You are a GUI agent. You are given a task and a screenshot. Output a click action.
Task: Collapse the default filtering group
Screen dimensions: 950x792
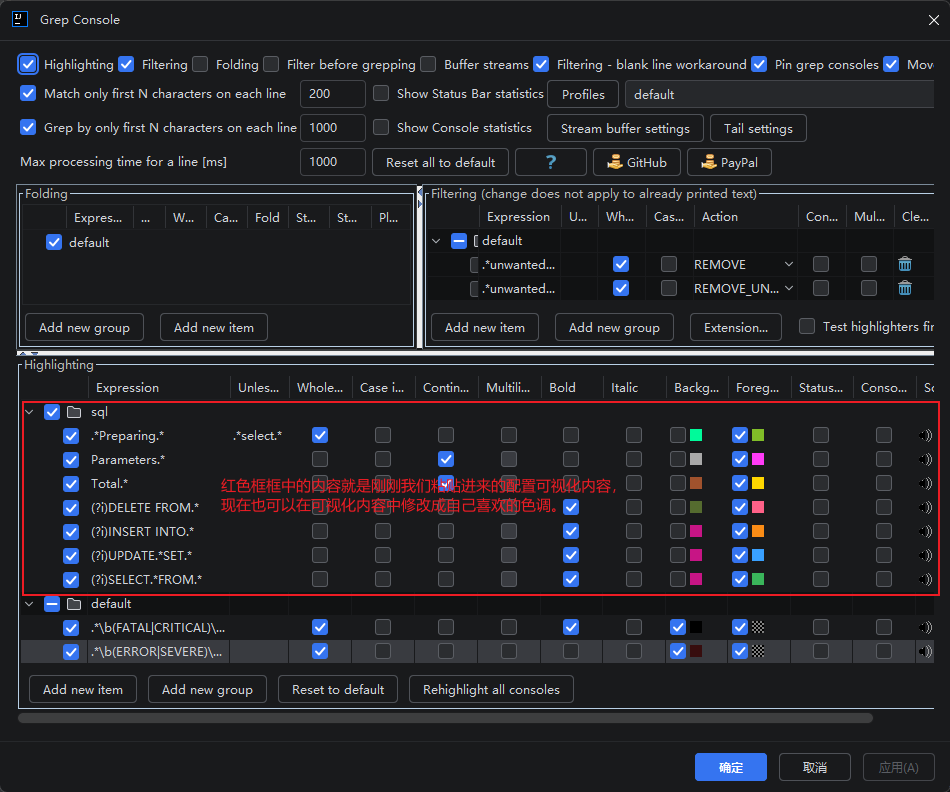[436, 241]
